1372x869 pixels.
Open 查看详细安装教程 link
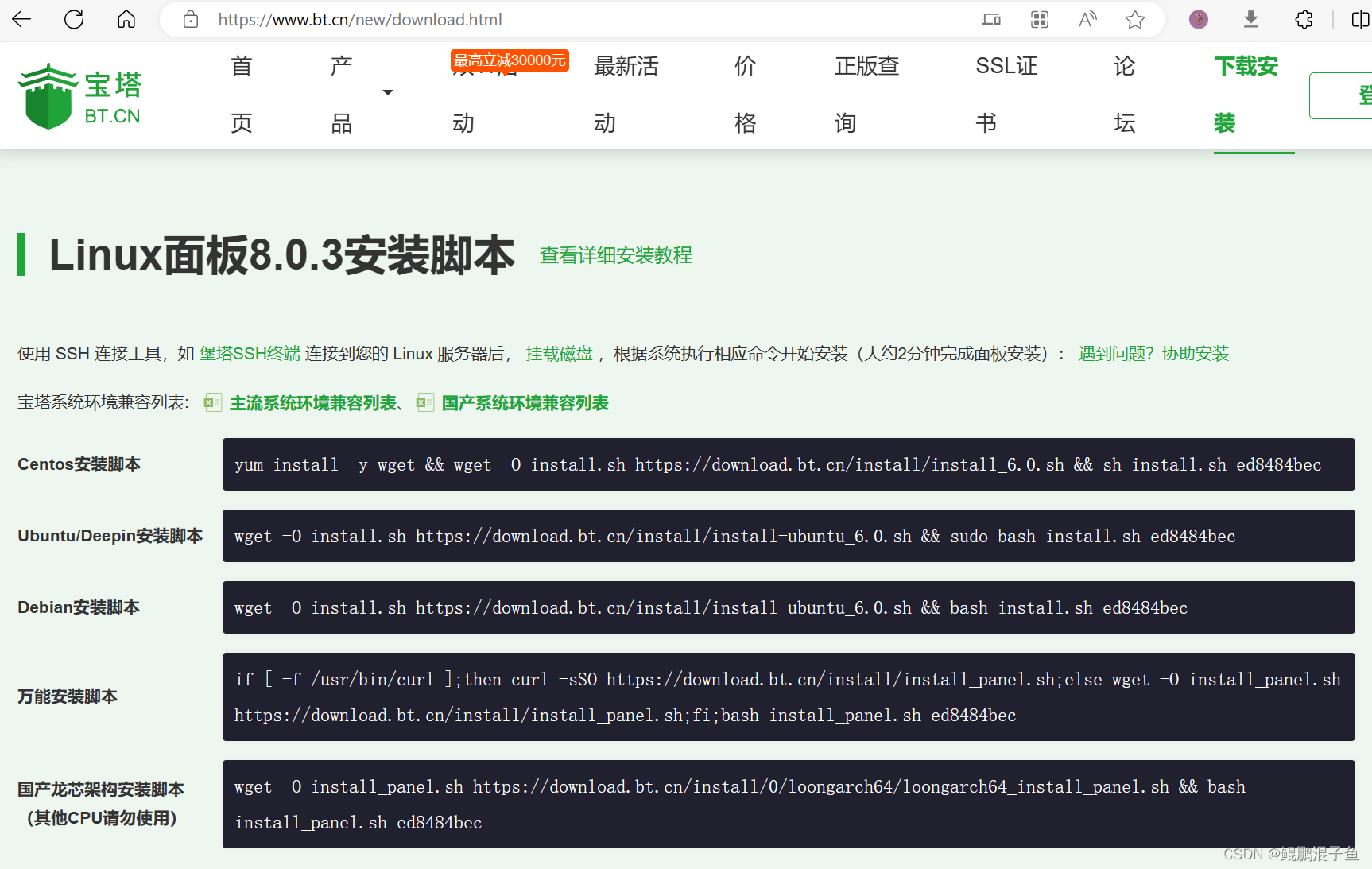pos(616,255)
